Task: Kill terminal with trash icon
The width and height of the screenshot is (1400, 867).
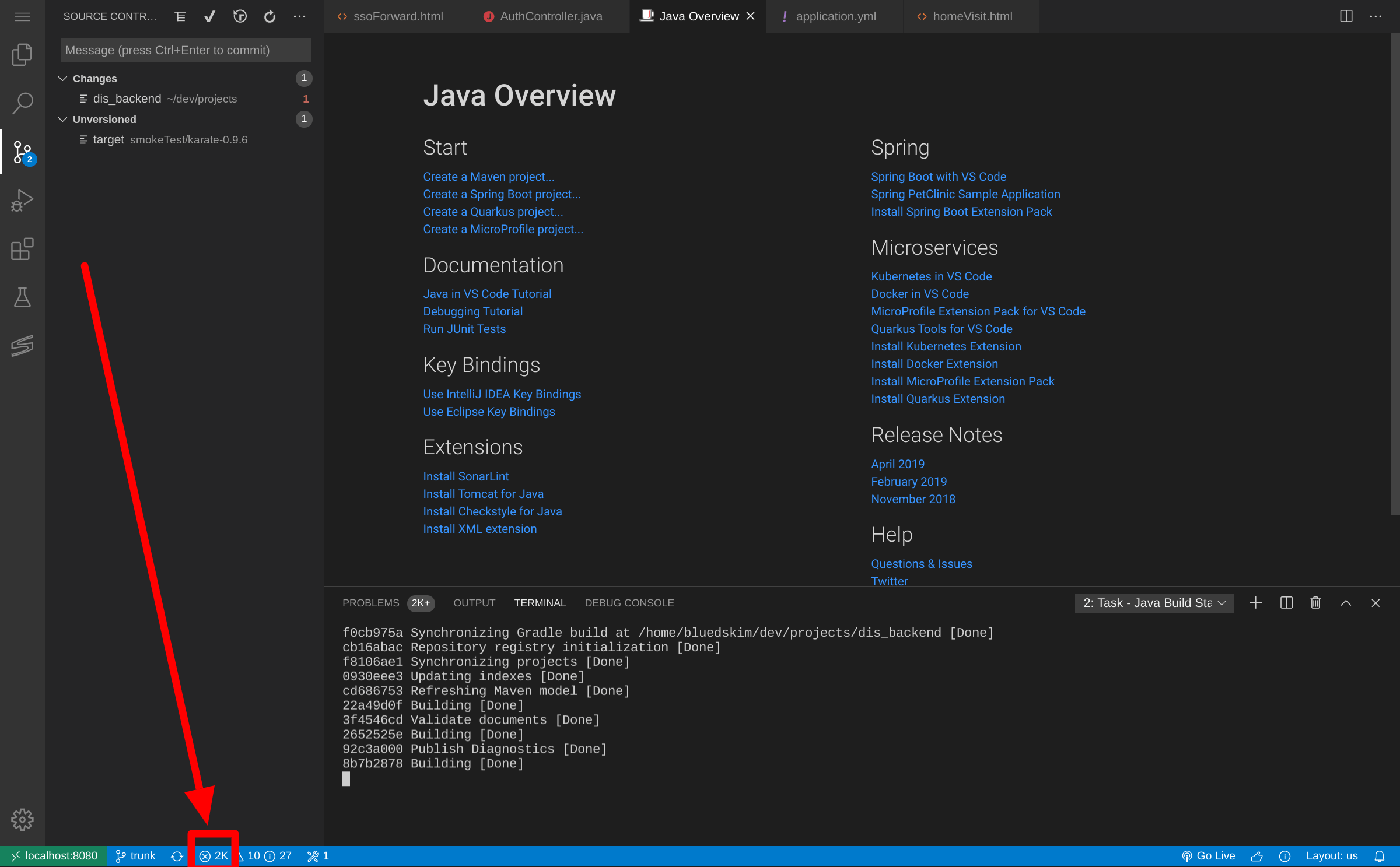Action: point(1315,603)
